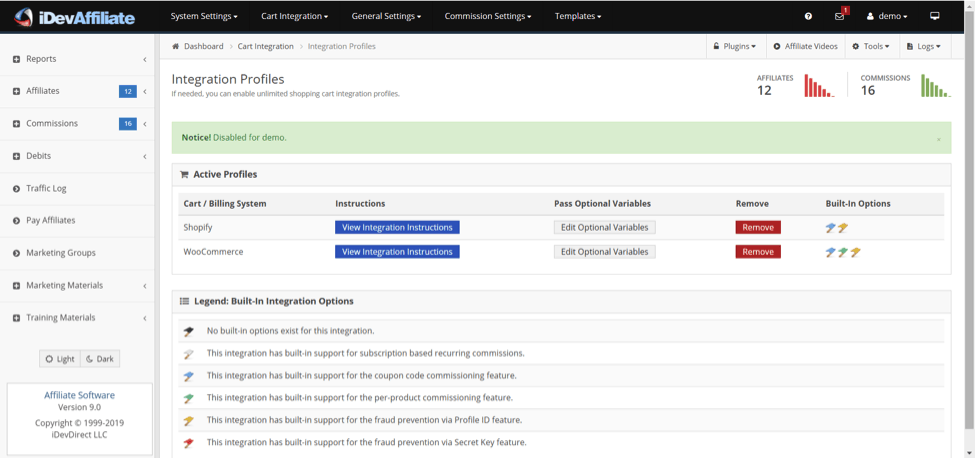Switch to Light theme

(x=60, y=359)
